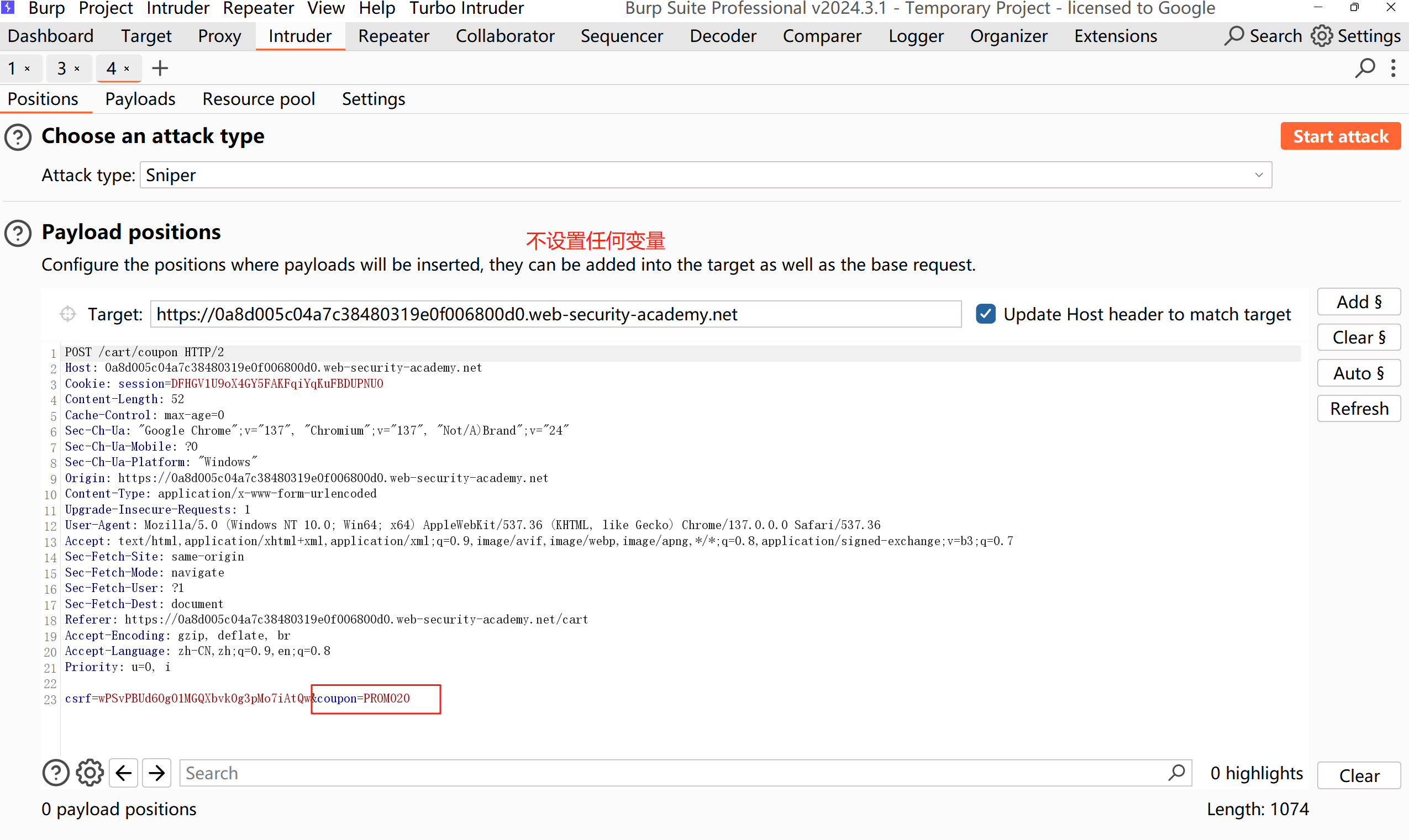Click the magnifier icon in tab row

(1365, 68)
